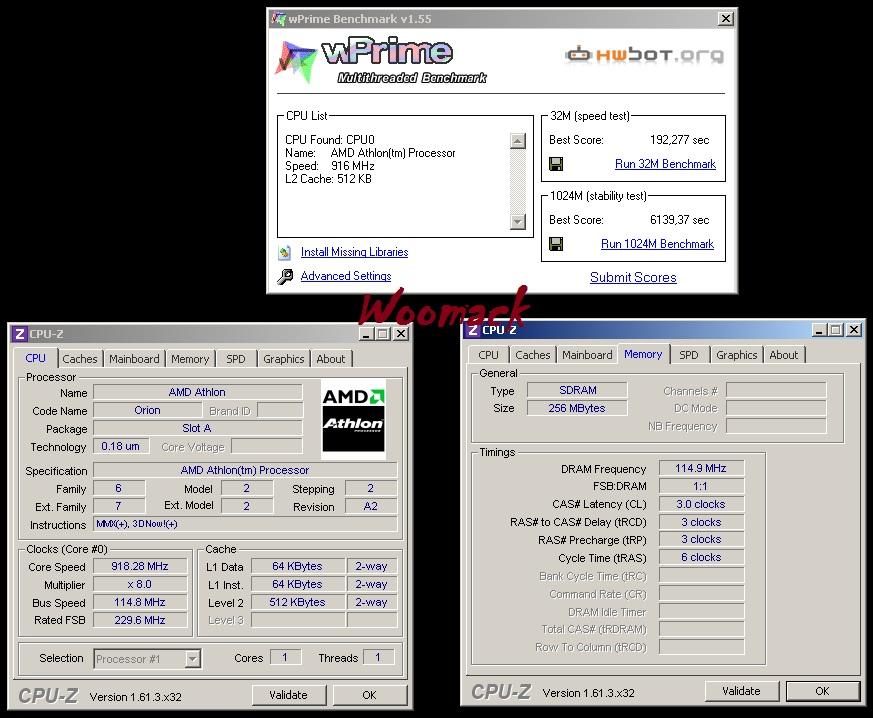
Task: Minimize the left CPU-Z window
Action: tap(366, 334)
